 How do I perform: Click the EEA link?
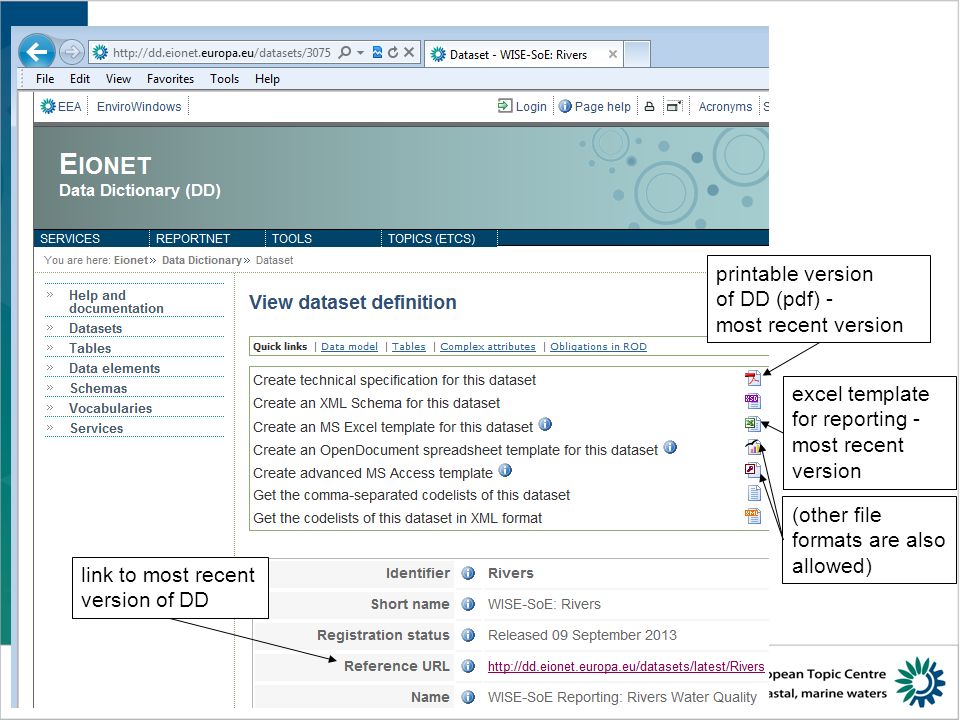tap(61, 107)
